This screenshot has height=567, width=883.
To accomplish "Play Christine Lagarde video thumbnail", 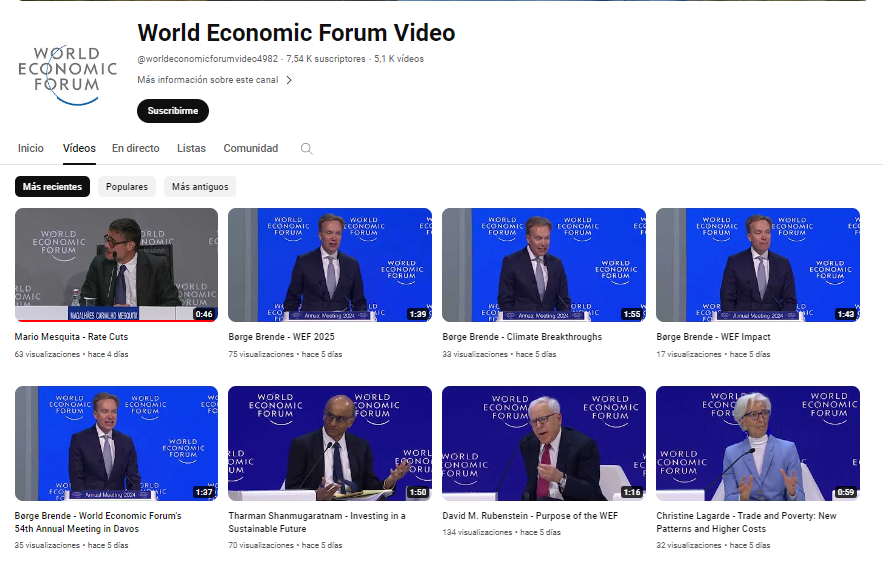I will (758, 443).
